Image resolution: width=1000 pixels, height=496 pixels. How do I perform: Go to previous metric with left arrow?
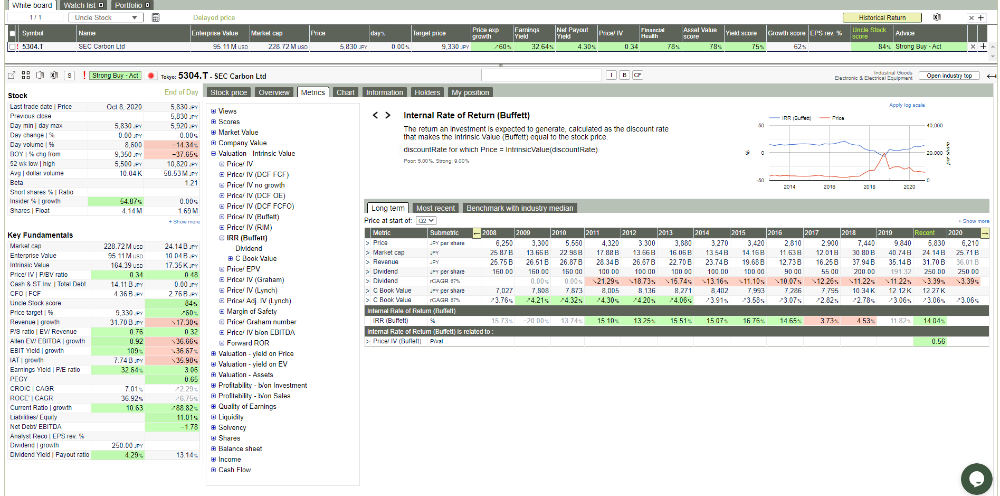pos(375,116)
